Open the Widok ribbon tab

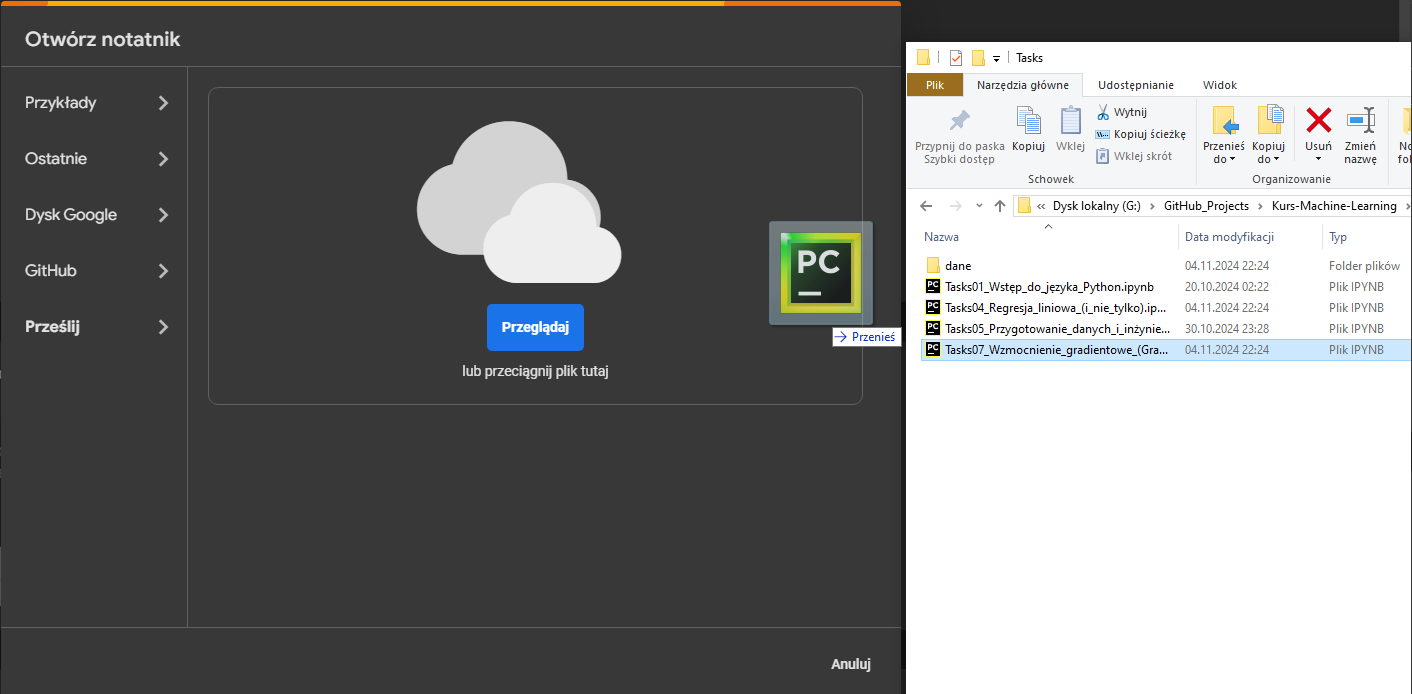(x=1220, y=85)
